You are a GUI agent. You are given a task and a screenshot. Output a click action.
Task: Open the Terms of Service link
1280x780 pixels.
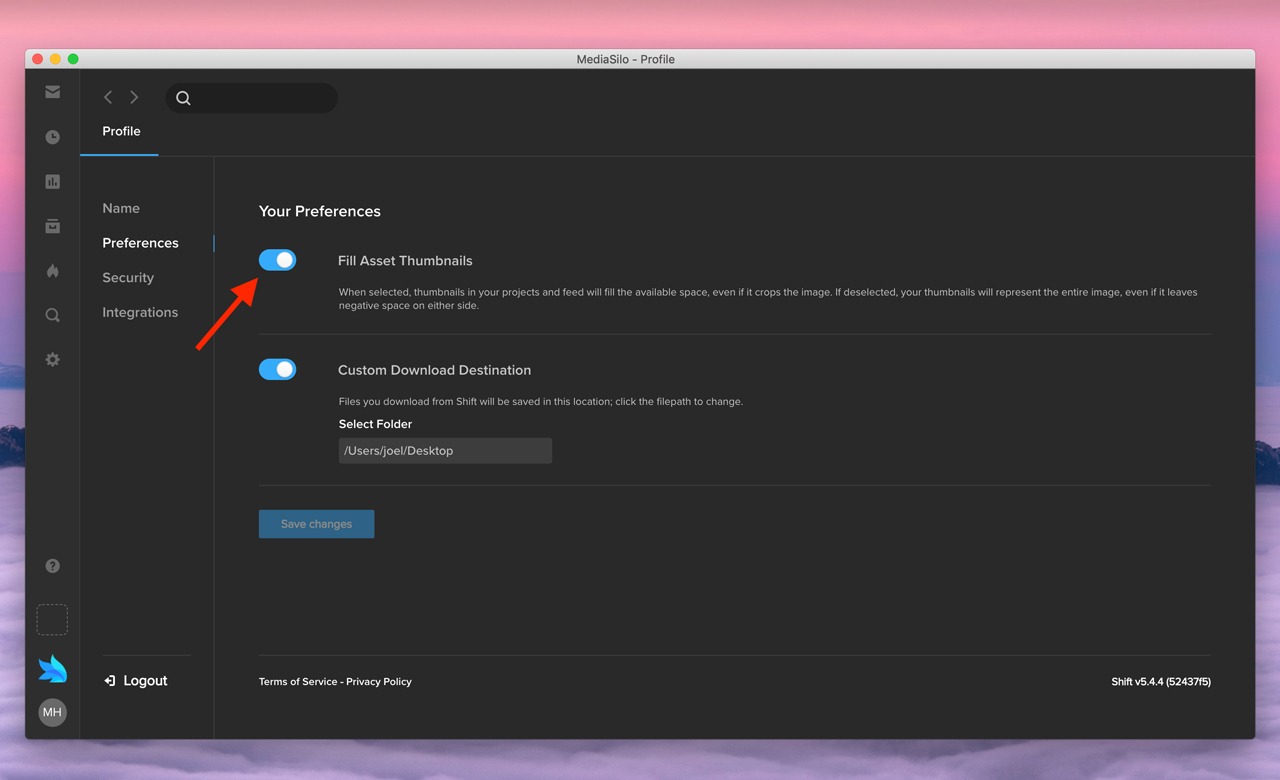(x=298, y=682)
